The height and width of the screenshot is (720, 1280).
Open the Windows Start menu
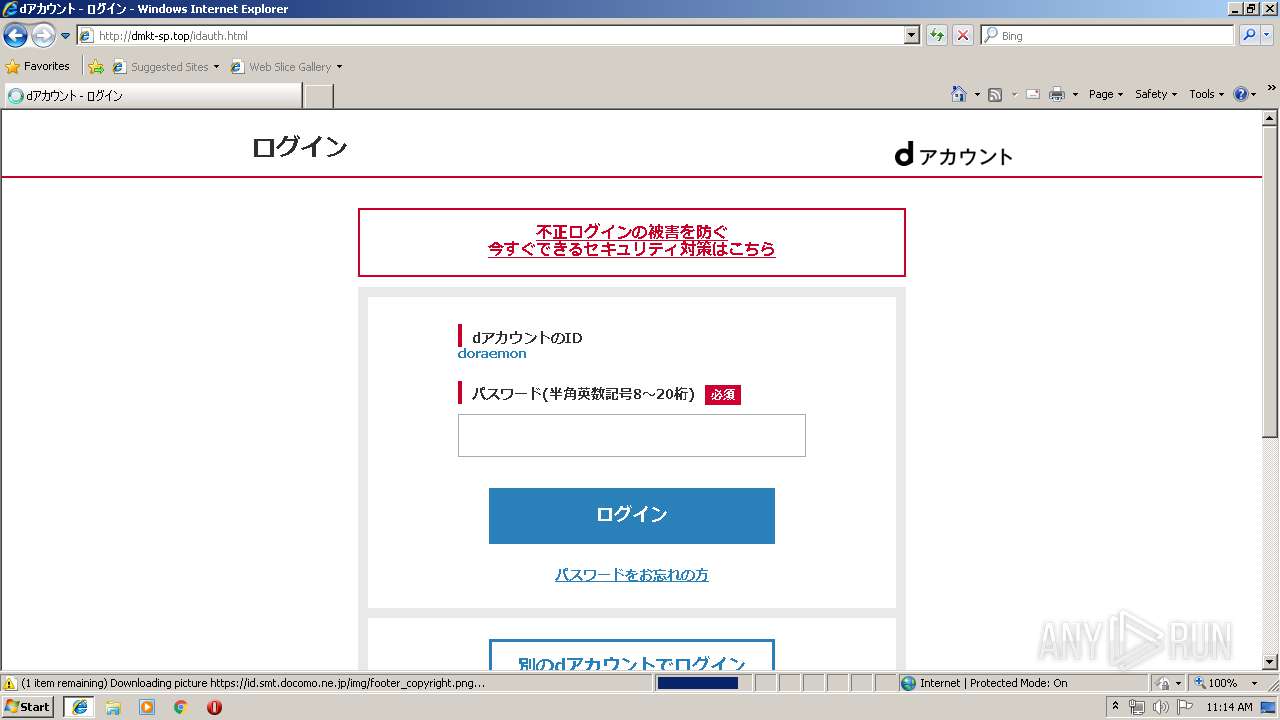point(28,707)
